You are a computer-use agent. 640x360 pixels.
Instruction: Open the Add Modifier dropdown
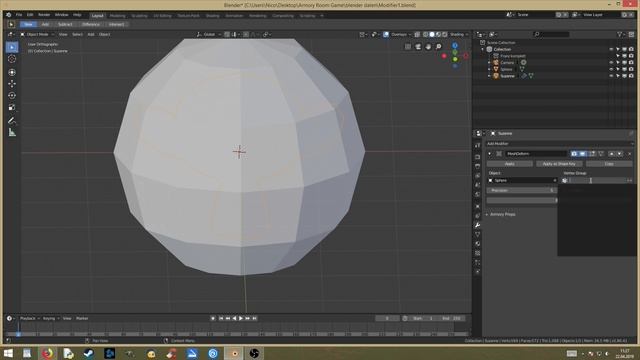(559, 144)
